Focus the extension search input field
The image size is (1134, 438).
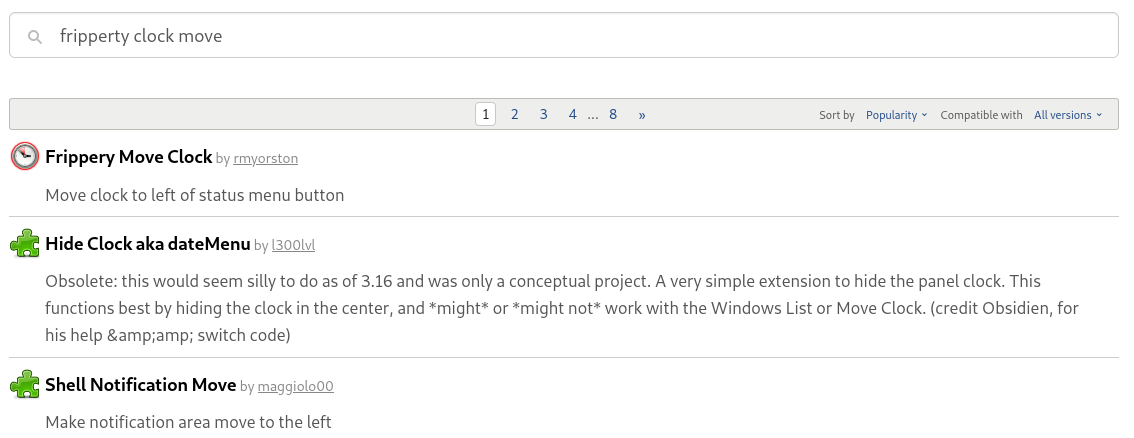tap(564, 35)
